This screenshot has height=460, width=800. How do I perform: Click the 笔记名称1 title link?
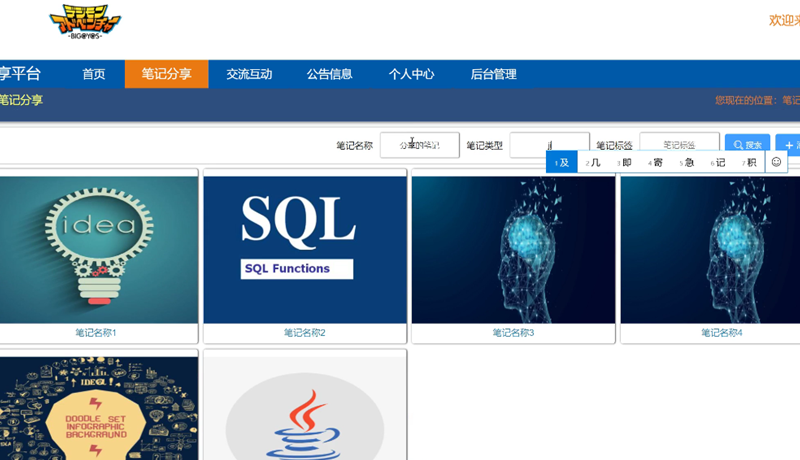[96, 333]
